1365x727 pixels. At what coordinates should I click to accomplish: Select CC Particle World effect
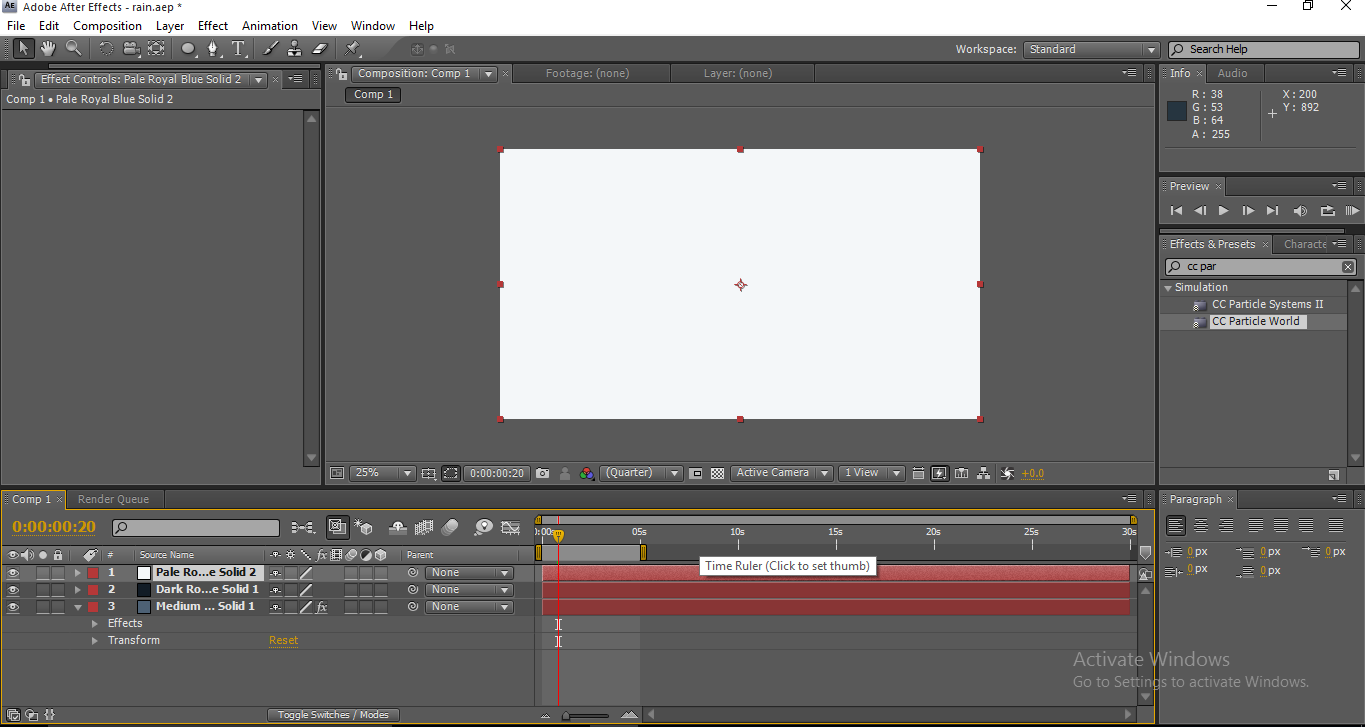1255,322
